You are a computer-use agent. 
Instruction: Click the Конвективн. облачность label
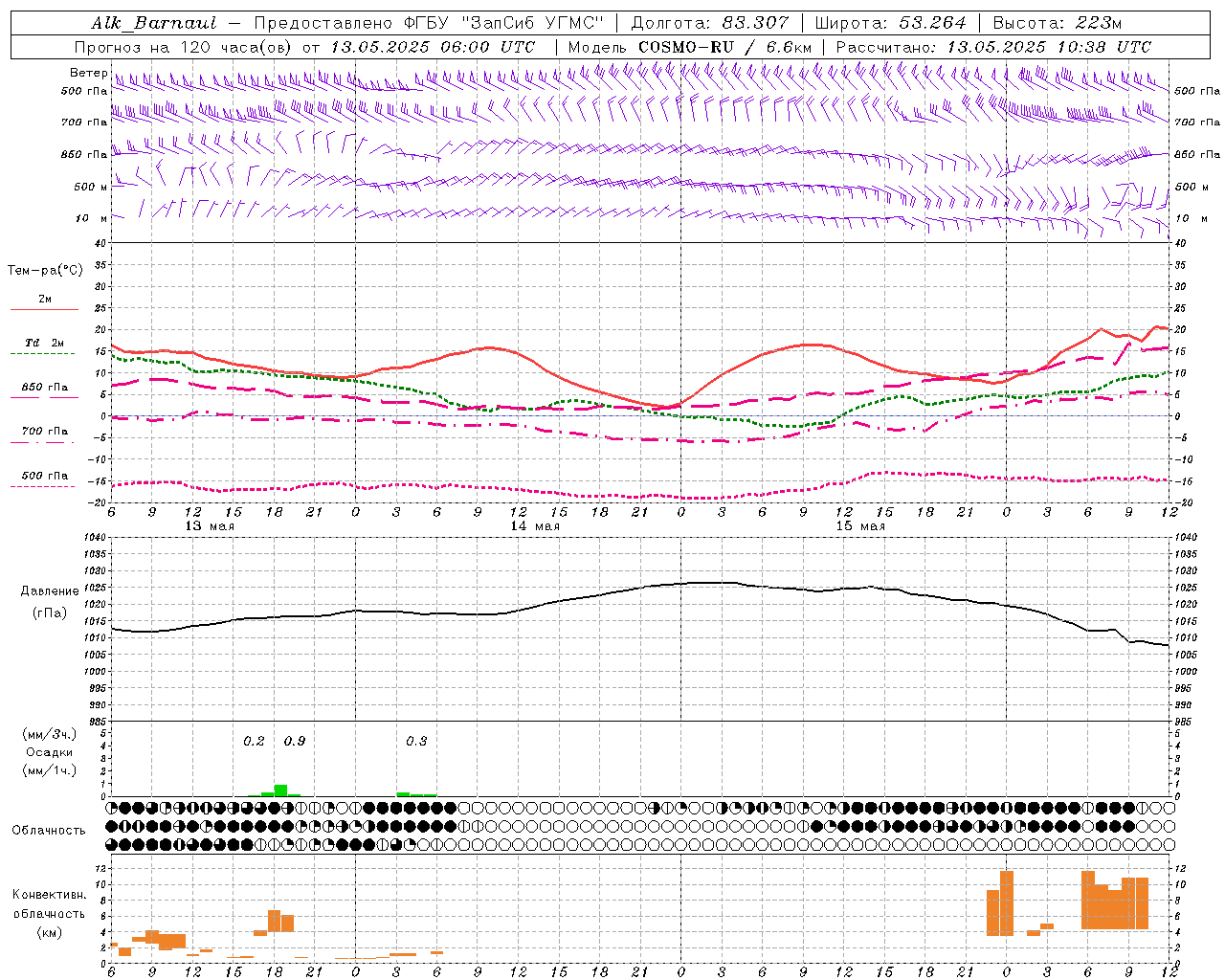pos(49,904)
